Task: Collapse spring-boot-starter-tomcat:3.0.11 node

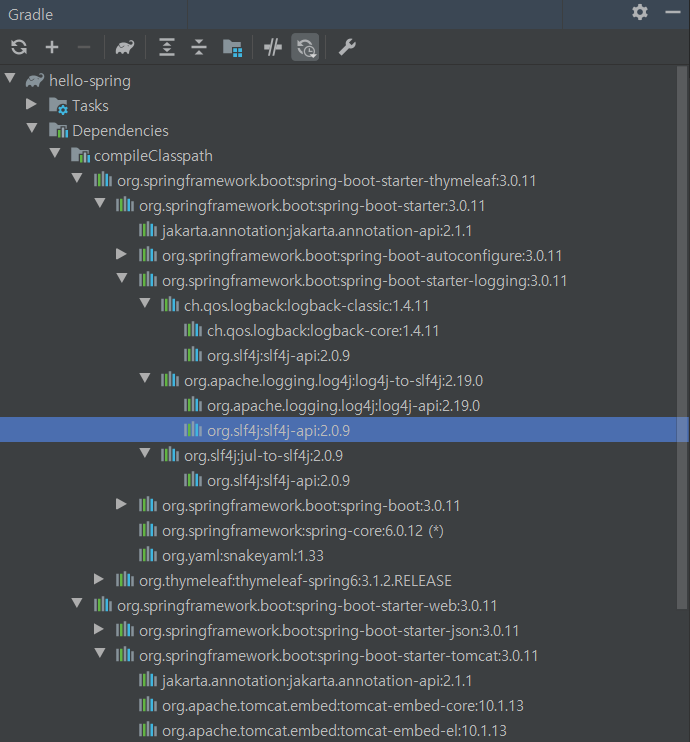Action: coord(100,653)
